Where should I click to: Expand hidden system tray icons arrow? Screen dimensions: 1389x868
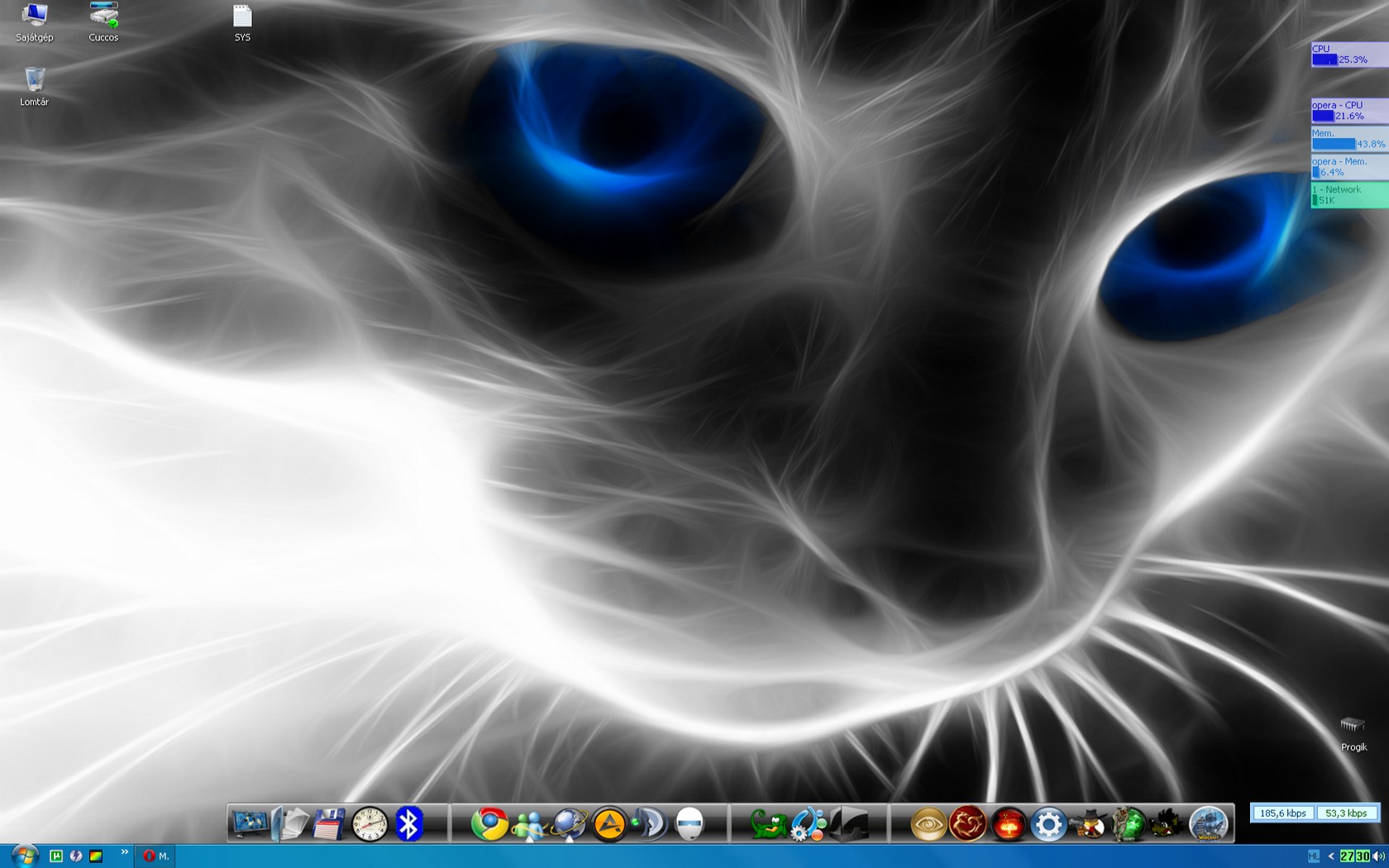coord(1330,856)
